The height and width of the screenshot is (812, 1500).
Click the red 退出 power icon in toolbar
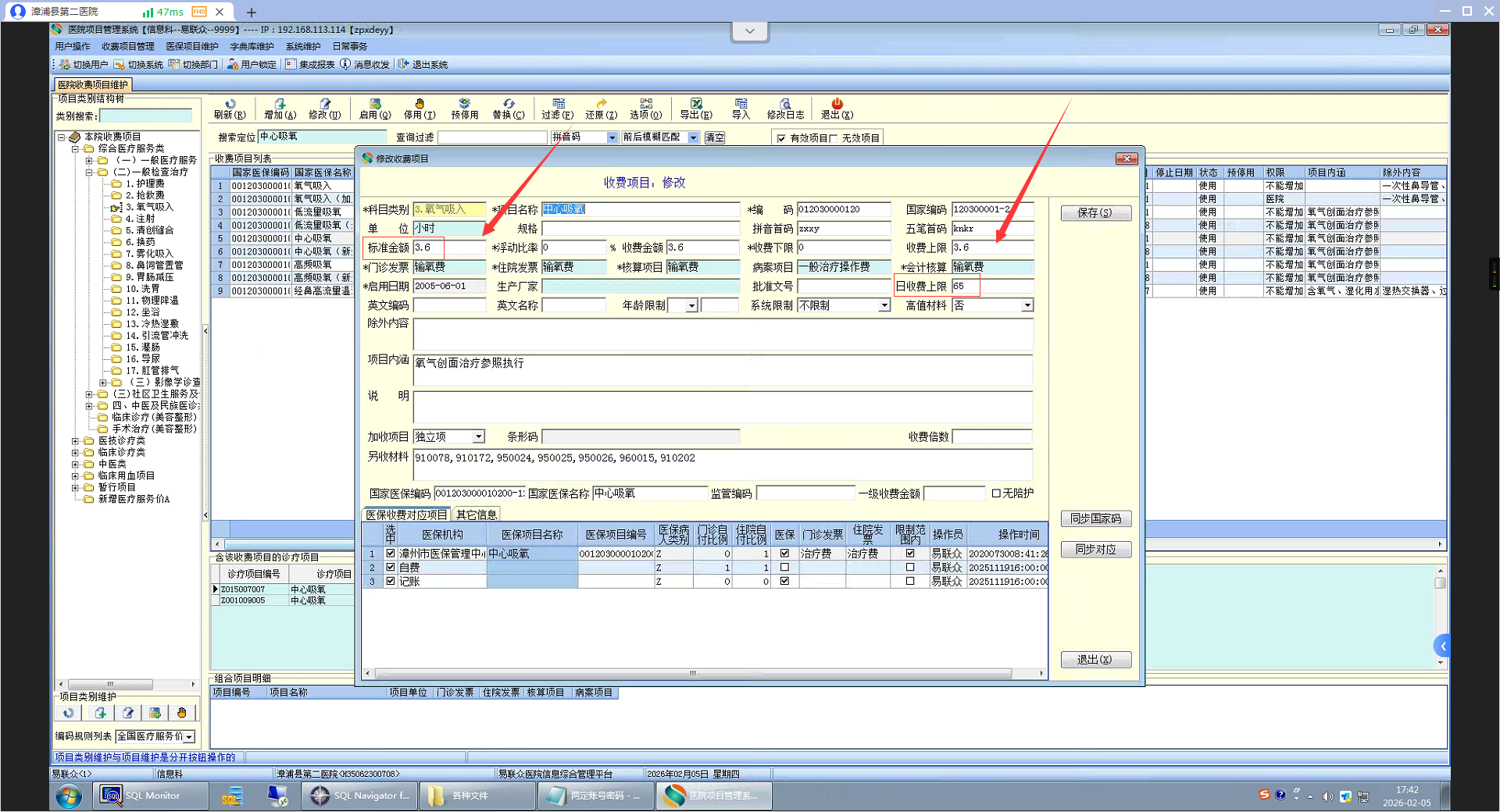pos(837,104)
